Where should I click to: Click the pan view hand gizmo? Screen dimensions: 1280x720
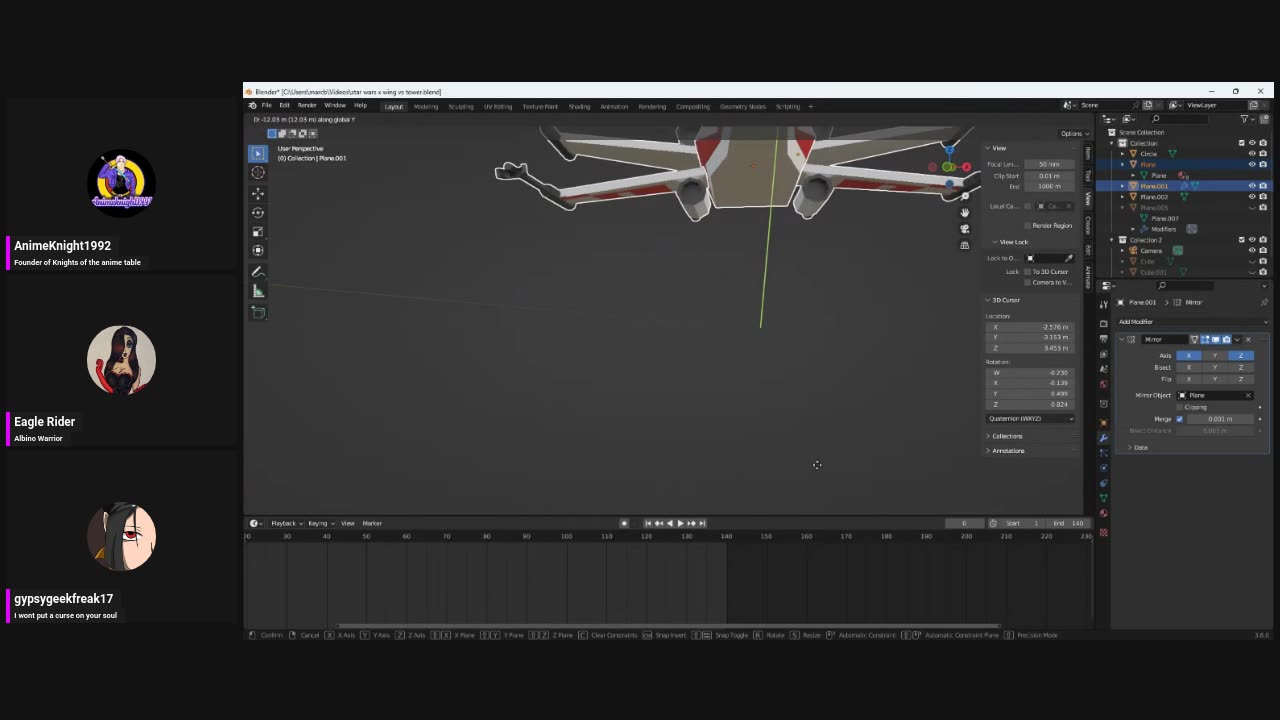(965, 212)
